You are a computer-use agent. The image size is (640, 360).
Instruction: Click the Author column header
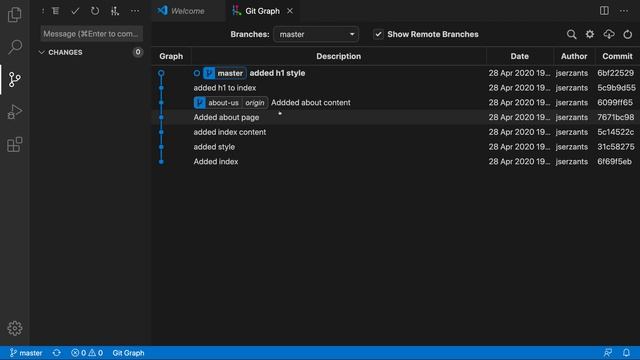tap(574, 56)
